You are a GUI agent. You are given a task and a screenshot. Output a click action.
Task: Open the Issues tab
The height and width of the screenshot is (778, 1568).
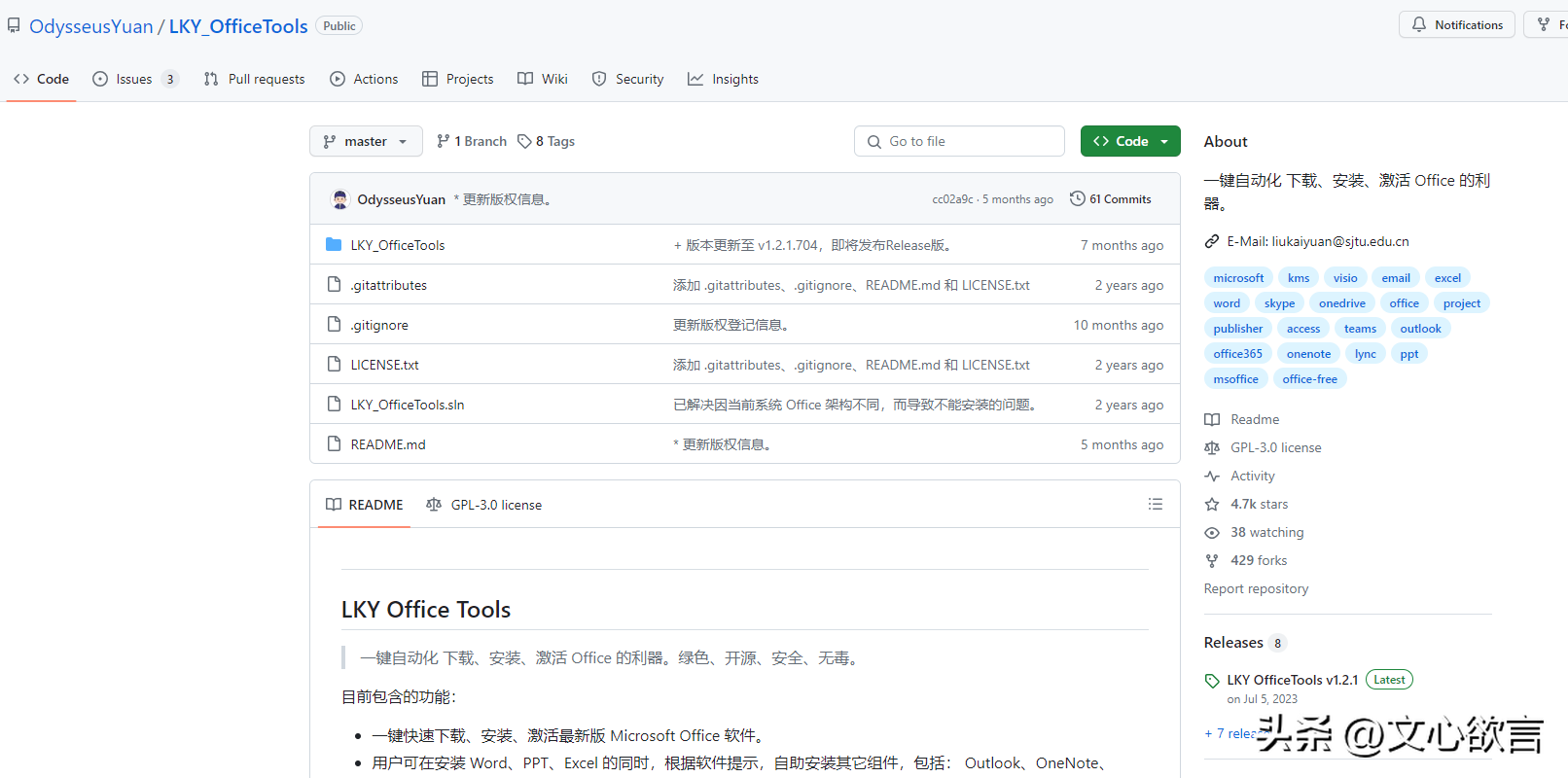(x=135, y=79)
